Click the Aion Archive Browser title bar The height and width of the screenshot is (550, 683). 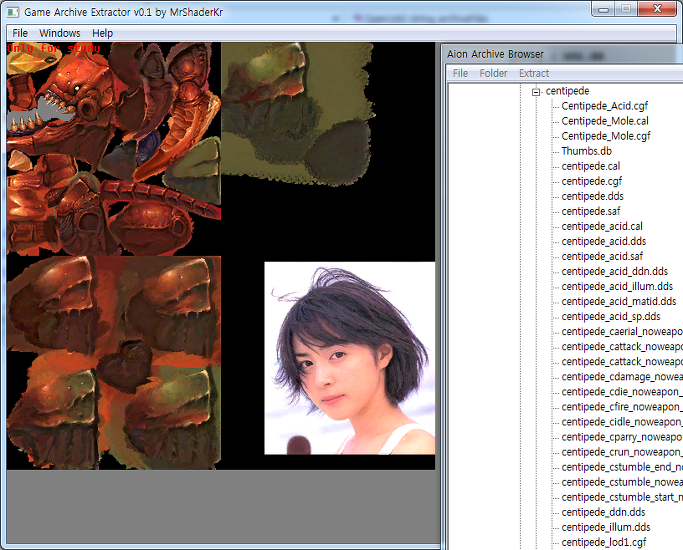(562, 54)
